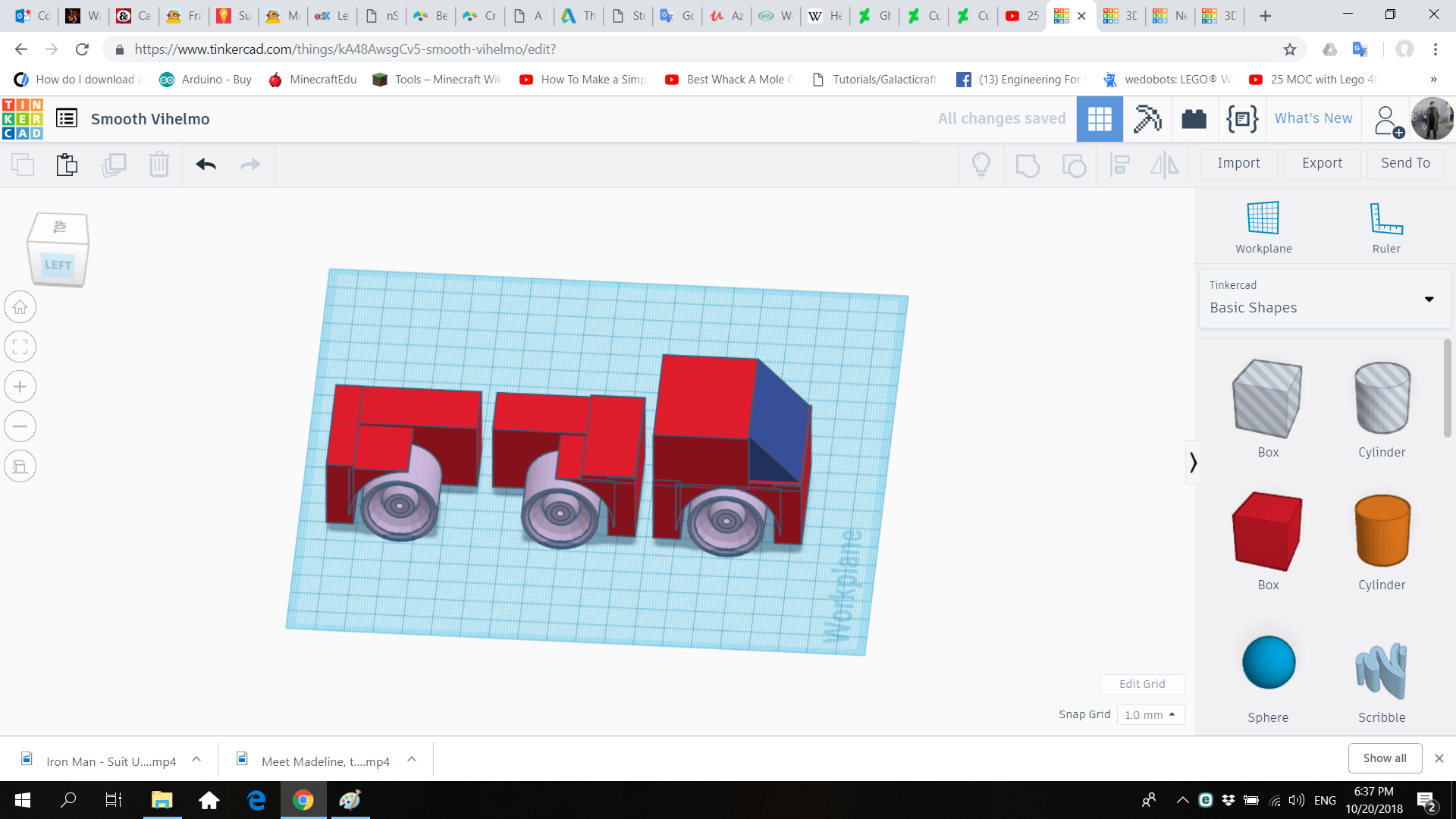This screenshot has height=819, width=1456.
Task: Open the Basic Shapes shape library dropdown
Action: 1323,300
